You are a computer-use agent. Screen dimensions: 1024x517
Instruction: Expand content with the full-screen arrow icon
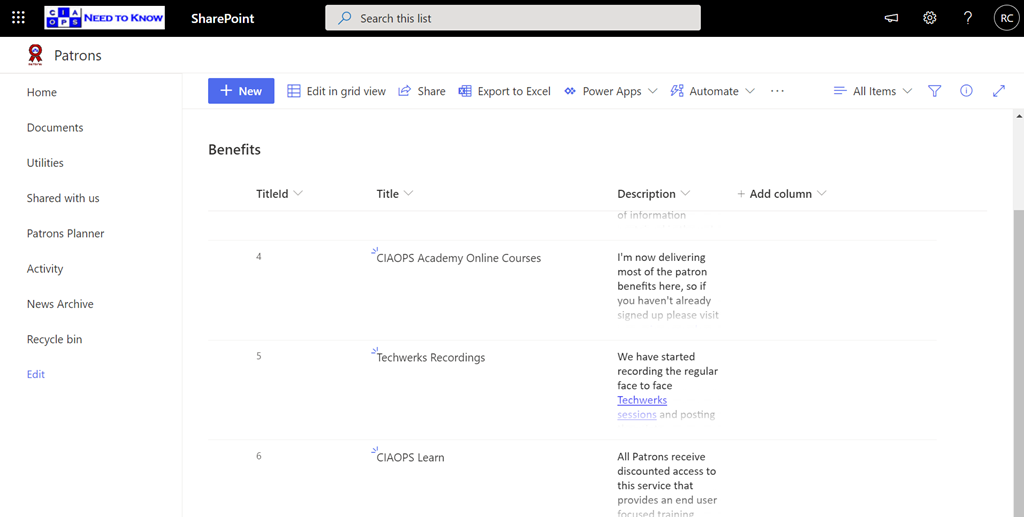pyautogui.click(x=998, y=91)
